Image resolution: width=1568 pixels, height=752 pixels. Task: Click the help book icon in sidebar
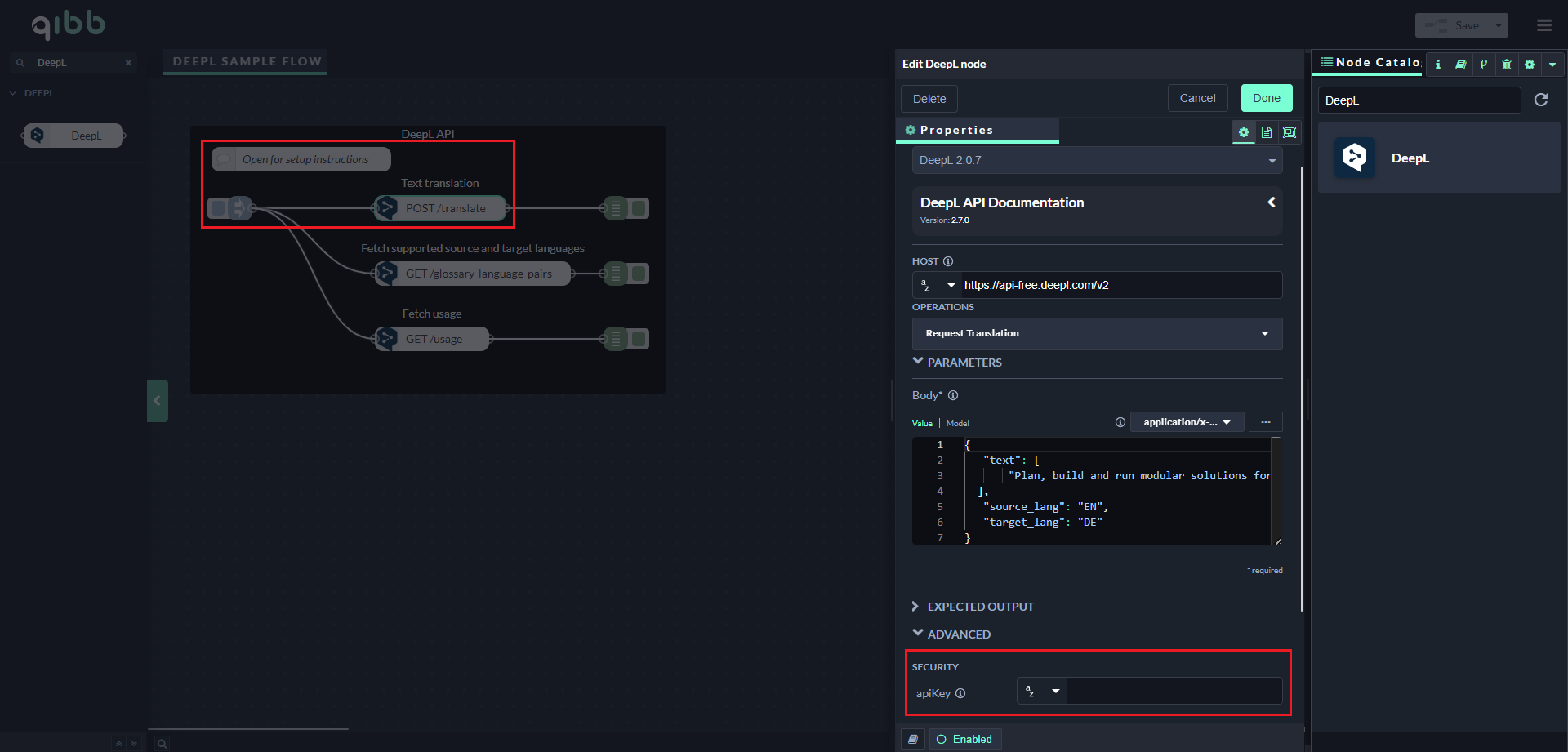(1460, 64)
